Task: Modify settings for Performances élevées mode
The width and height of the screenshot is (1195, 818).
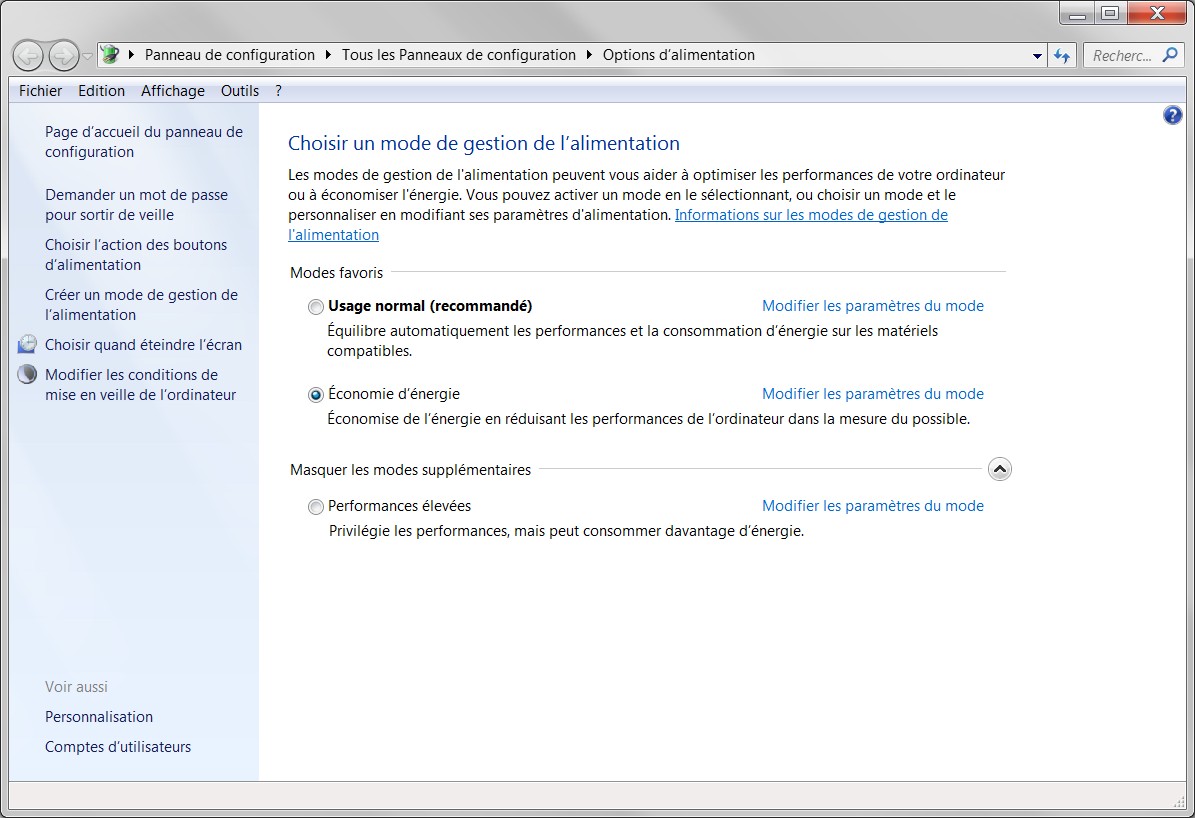Action: pos(873,506)
